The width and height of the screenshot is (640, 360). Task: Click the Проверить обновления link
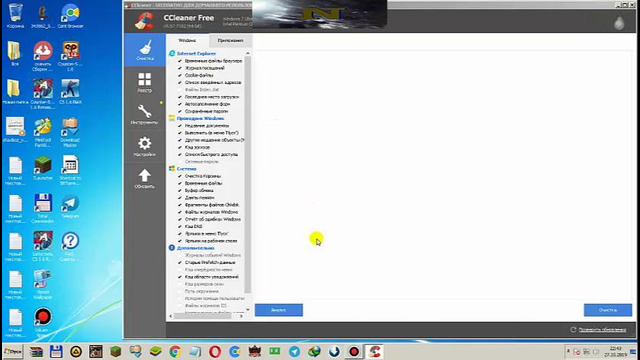(x=602, y=329)
